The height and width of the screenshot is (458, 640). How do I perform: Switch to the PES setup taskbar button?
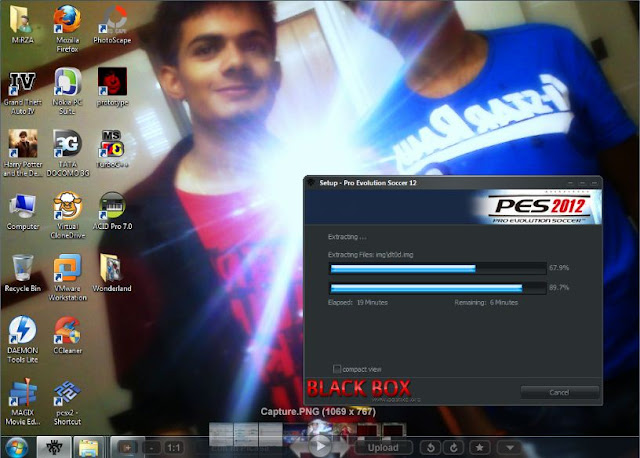point(54,447)
